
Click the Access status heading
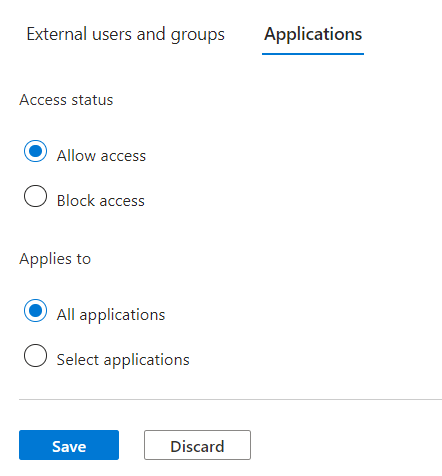click(66, 100)
